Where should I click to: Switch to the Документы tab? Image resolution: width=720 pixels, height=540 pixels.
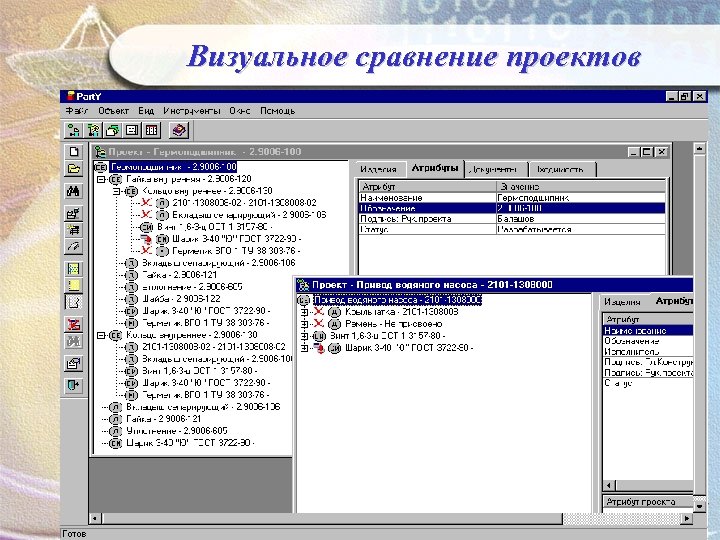pos(495,169)
